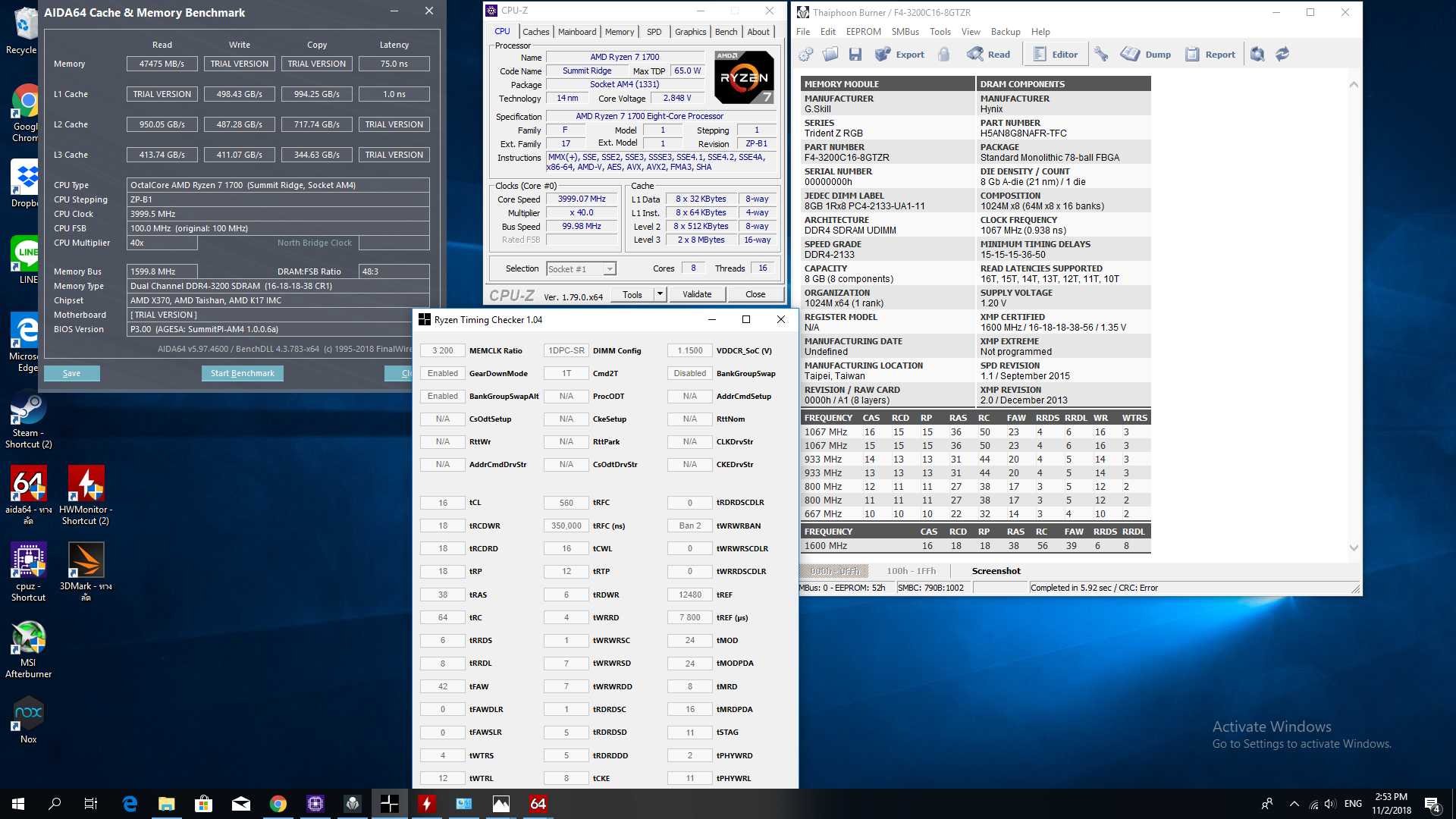
Task: Select the cpuz shortcut desktop icon
Action: [x=28, y=573]
